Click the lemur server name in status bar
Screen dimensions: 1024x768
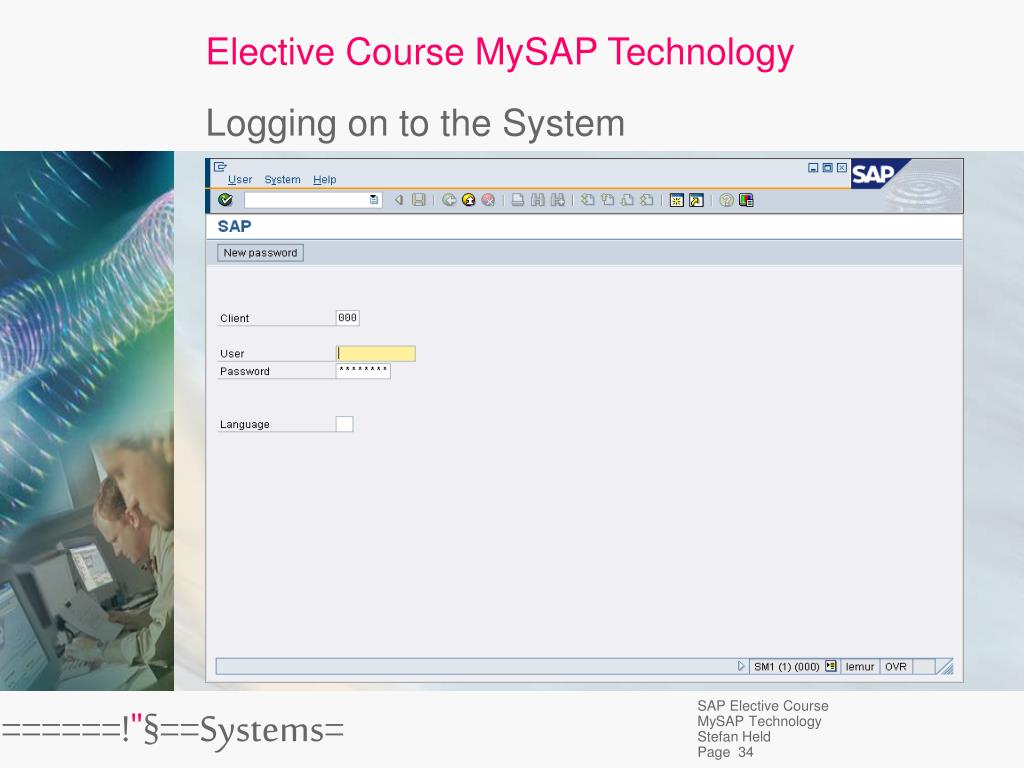(859, 667)
